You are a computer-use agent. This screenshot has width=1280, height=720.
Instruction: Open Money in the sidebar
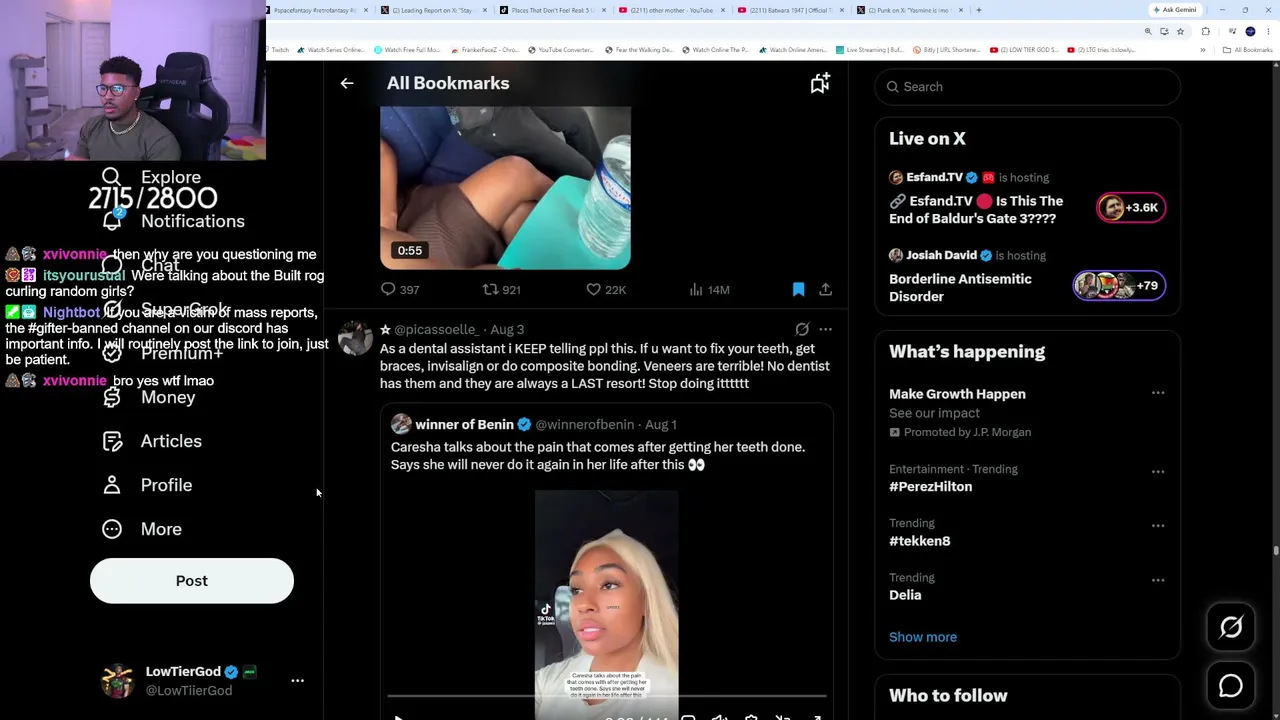point(149,397)
